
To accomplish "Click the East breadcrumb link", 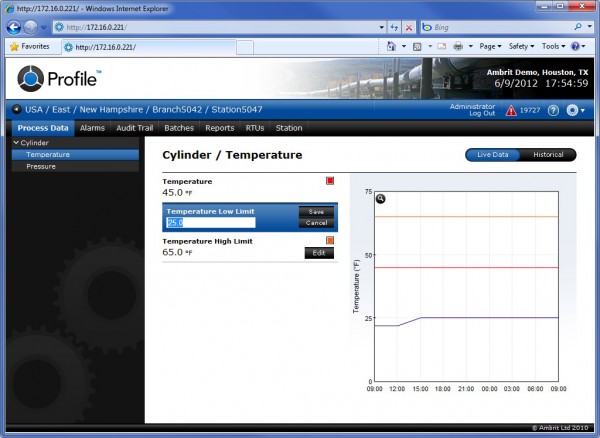I will coord(61,110).
